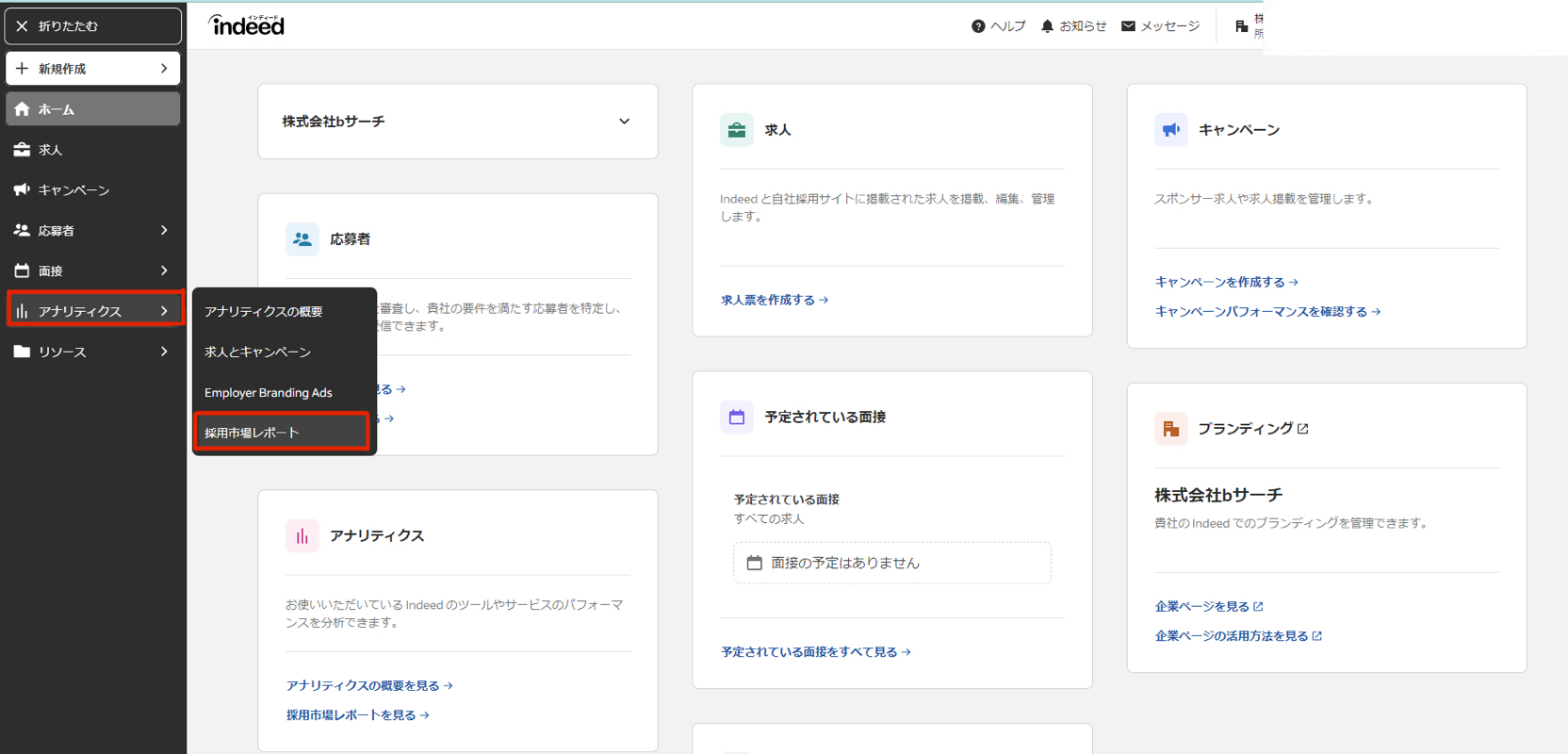1568x754 pixels.
Task: Click 予定されている面接をすべて見る link
Action: 816,651
